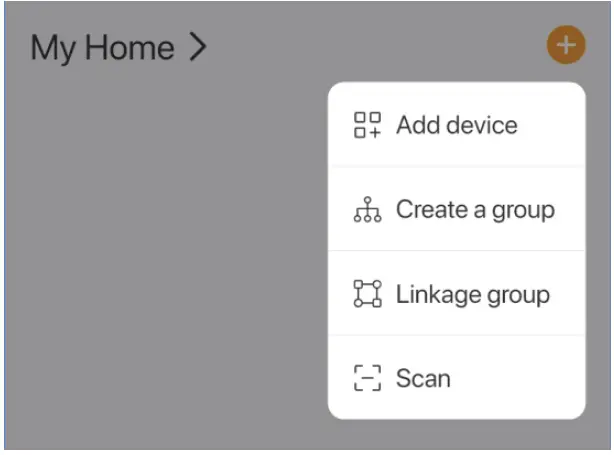
Task: Click the Create a group hierarchy icon
Action: [x=367, y=210]
